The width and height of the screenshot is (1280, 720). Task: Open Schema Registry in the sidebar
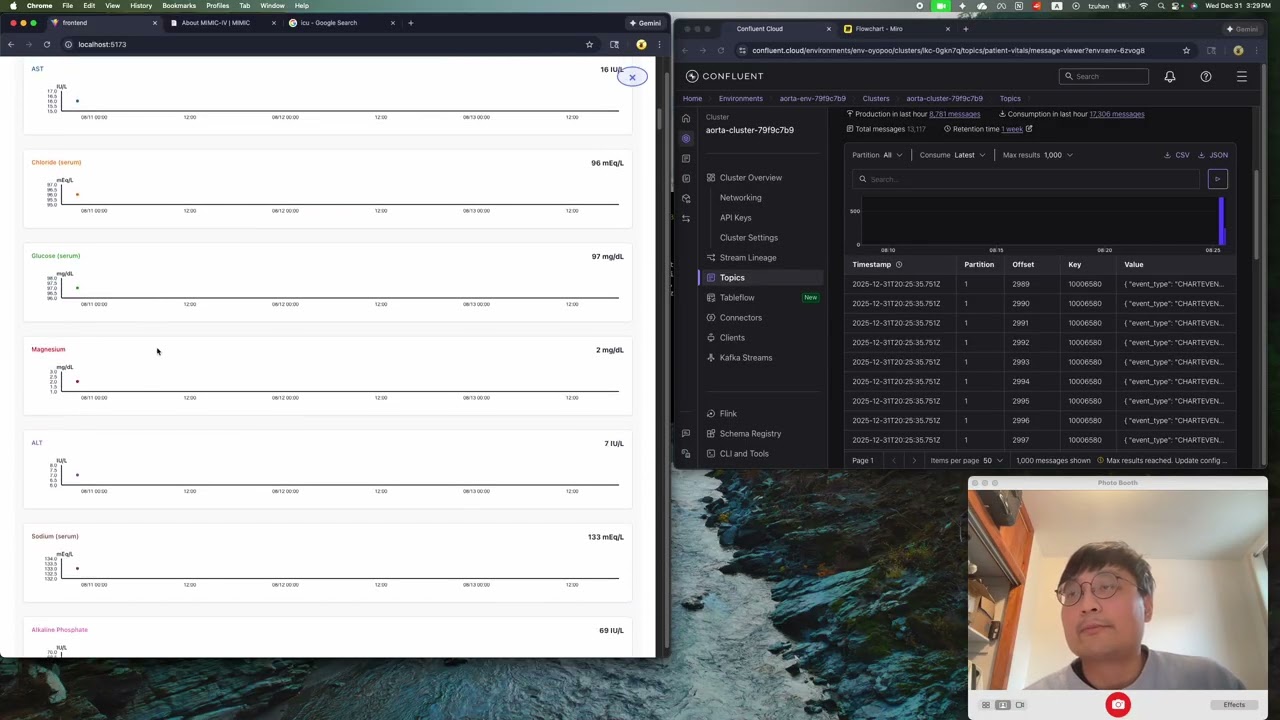click(750, 434)
